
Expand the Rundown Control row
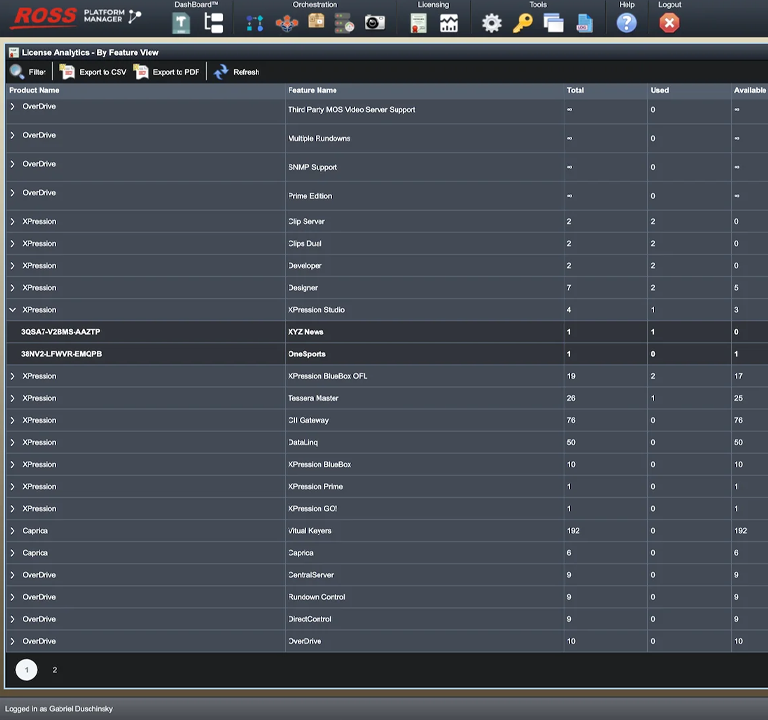click(x=13, y=597)
